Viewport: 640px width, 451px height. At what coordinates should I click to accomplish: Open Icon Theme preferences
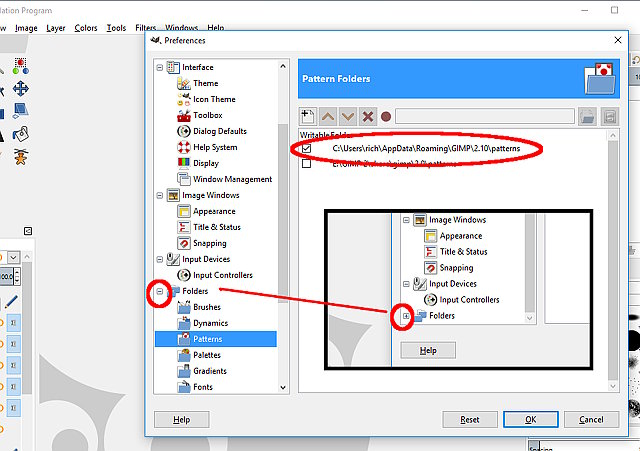(214, 99)
